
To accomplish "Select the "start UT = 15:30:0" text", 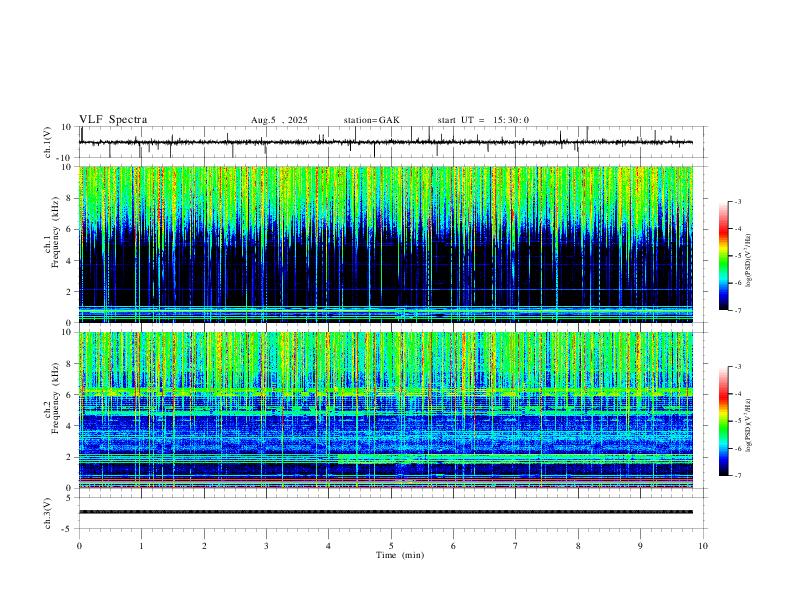I will 483,120.
